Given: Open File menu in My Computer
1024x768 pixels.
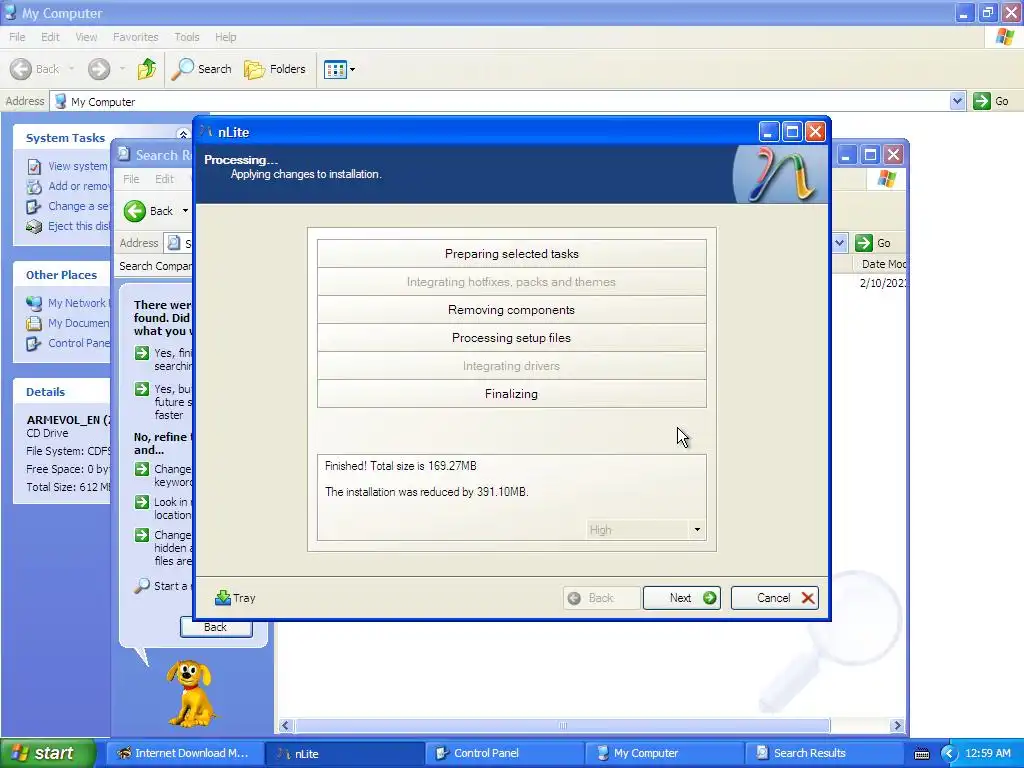Looking at the screenshot, I should point(17,37).
